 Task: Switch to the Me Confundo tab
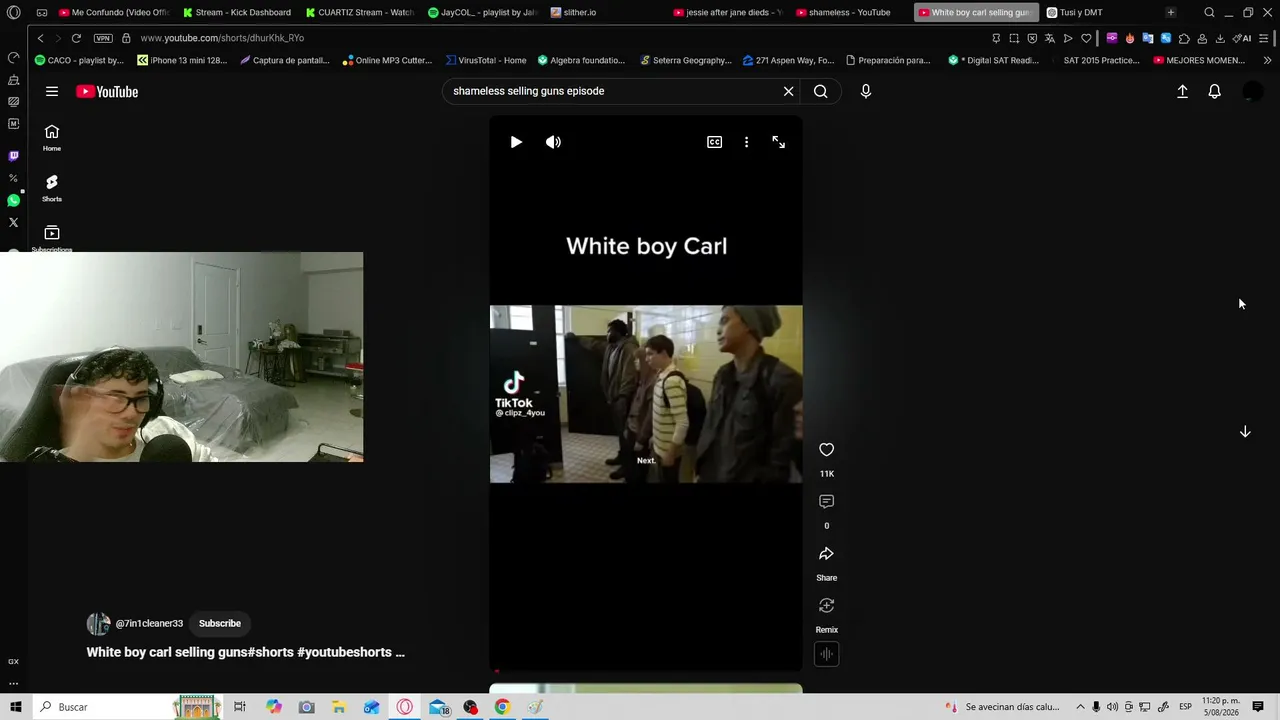(x=114, y=13)
